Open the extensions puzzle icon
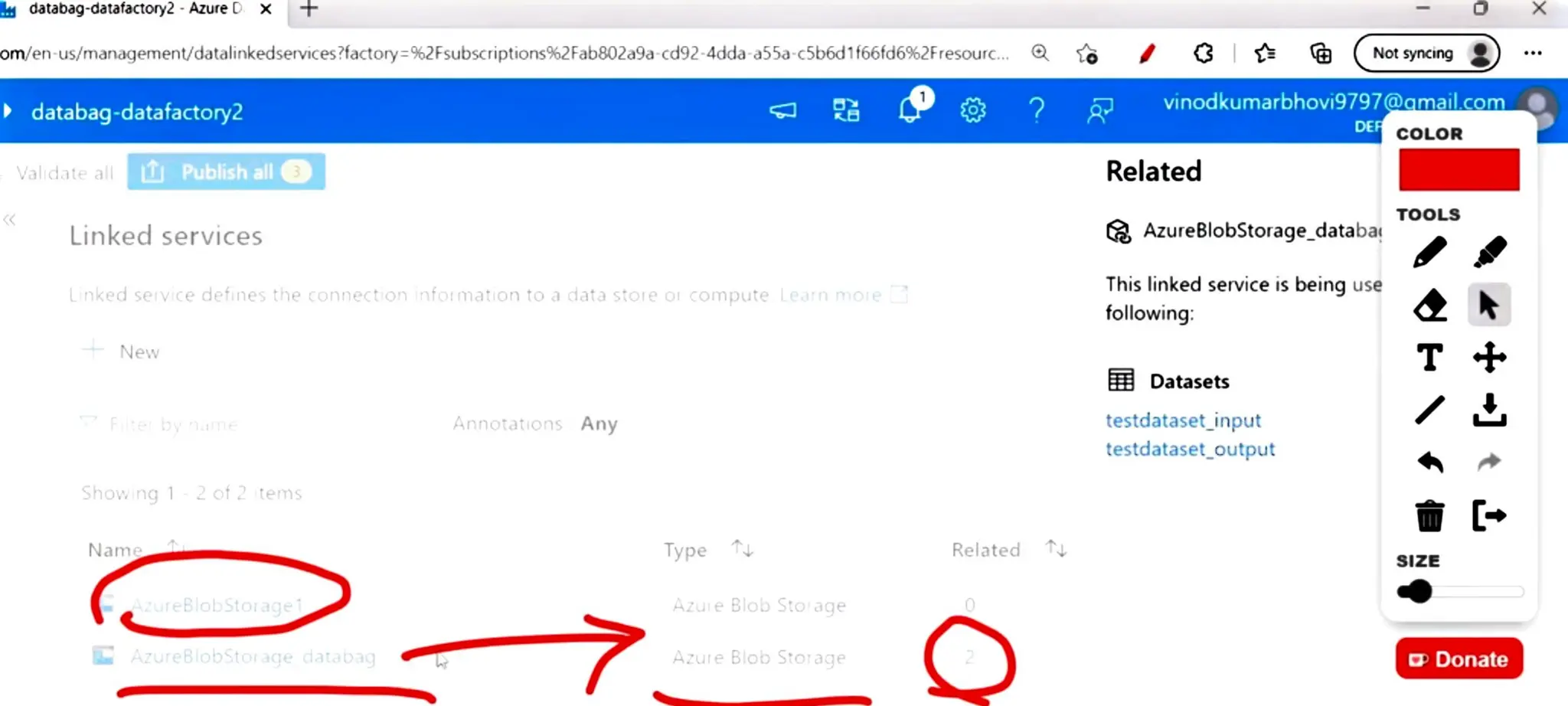Screen dimensions: 1568x706 (x=1203, y=54)
